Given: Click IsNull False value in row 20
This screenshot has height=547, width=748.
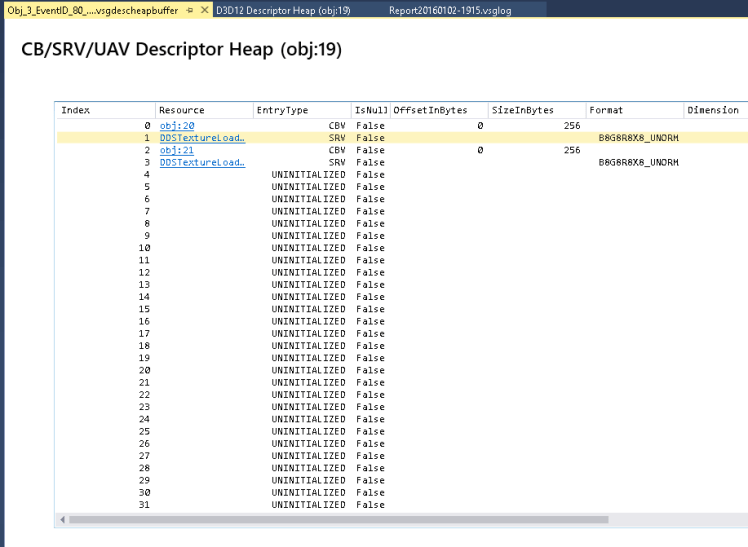Looking at the screenshot, I should (370, 371).
